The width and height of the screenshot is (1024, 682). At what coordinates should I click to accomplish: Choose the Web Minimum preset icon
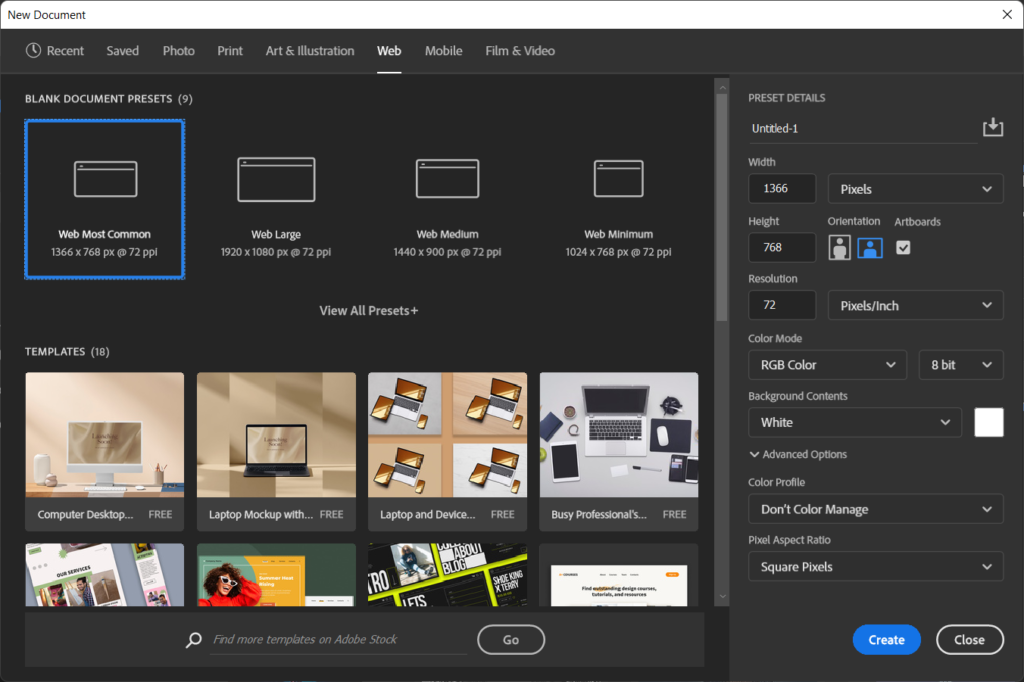pyautogui.click(x=618, y=179)
